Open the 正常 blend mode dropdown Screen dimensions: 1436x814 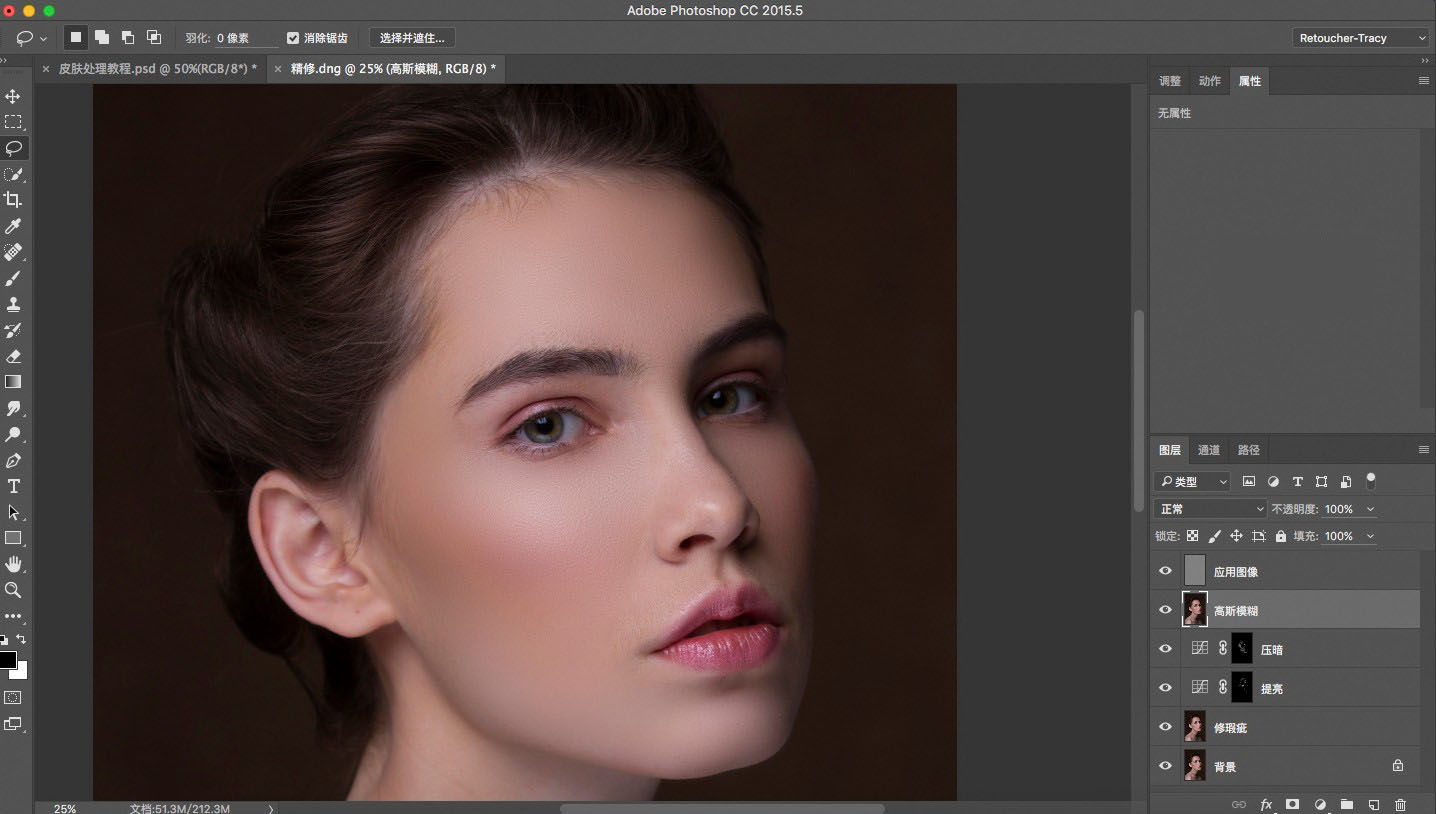[1211, 509]
